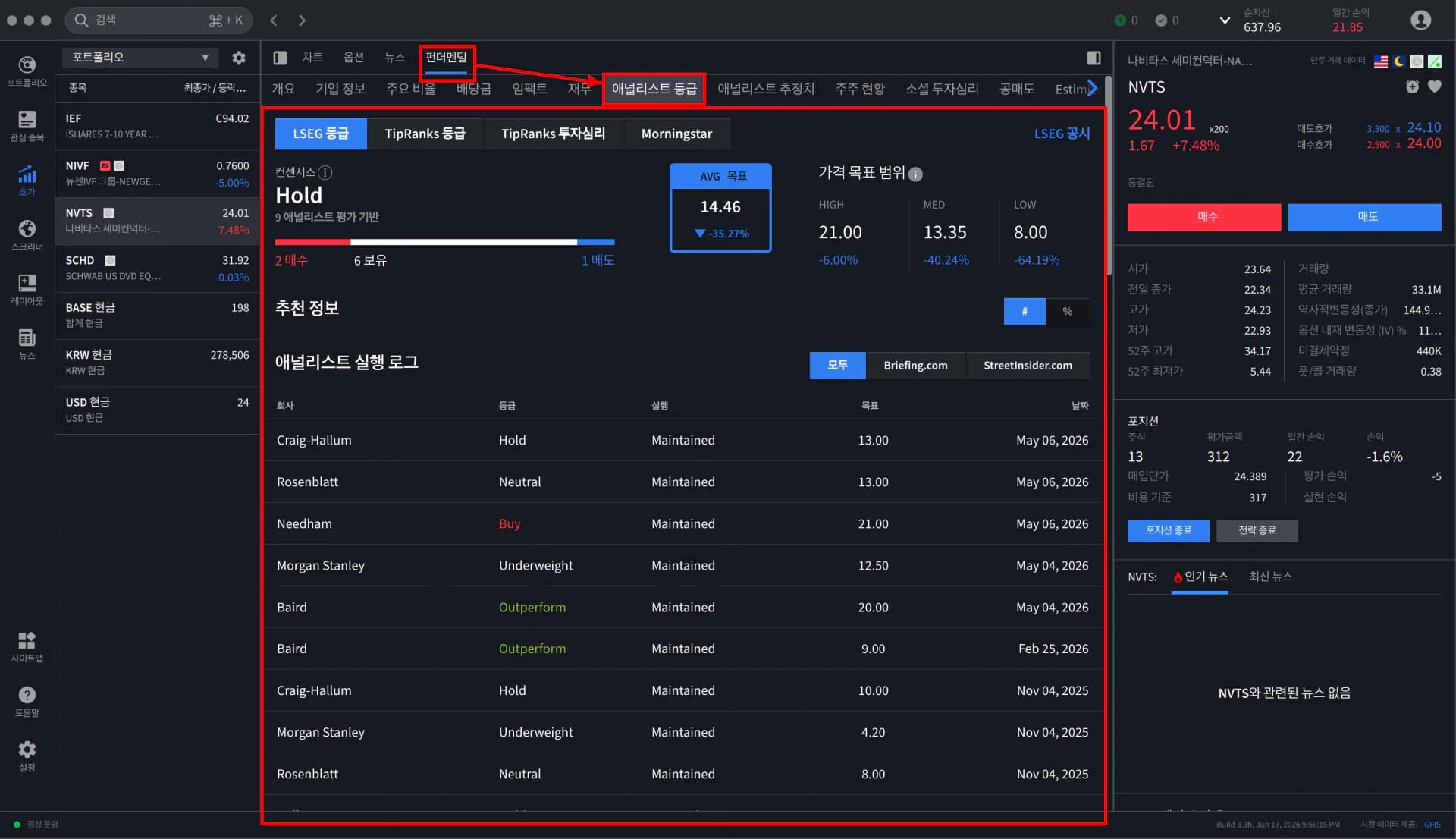Click the green chart badge icon for NVTS

pyautogui.click(x=1435, y=61)
